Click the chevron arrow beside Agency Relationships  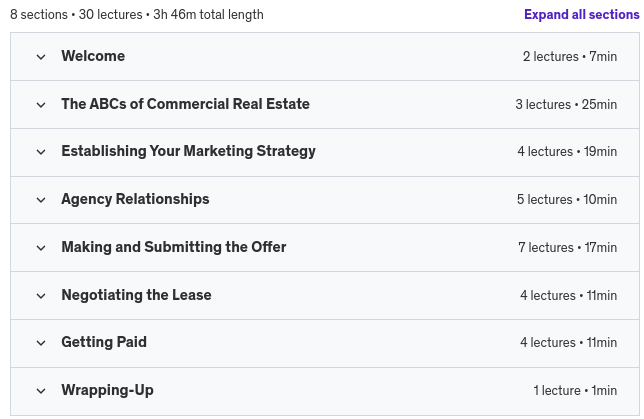pyautogui.click(x=41, y=200)
